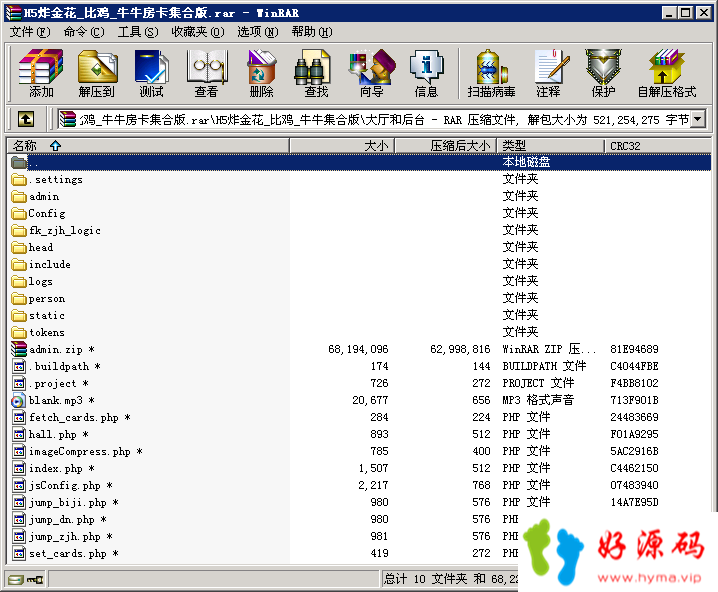Open the File (文件) menu
718x592 pixels.
(x=30, y=32)
